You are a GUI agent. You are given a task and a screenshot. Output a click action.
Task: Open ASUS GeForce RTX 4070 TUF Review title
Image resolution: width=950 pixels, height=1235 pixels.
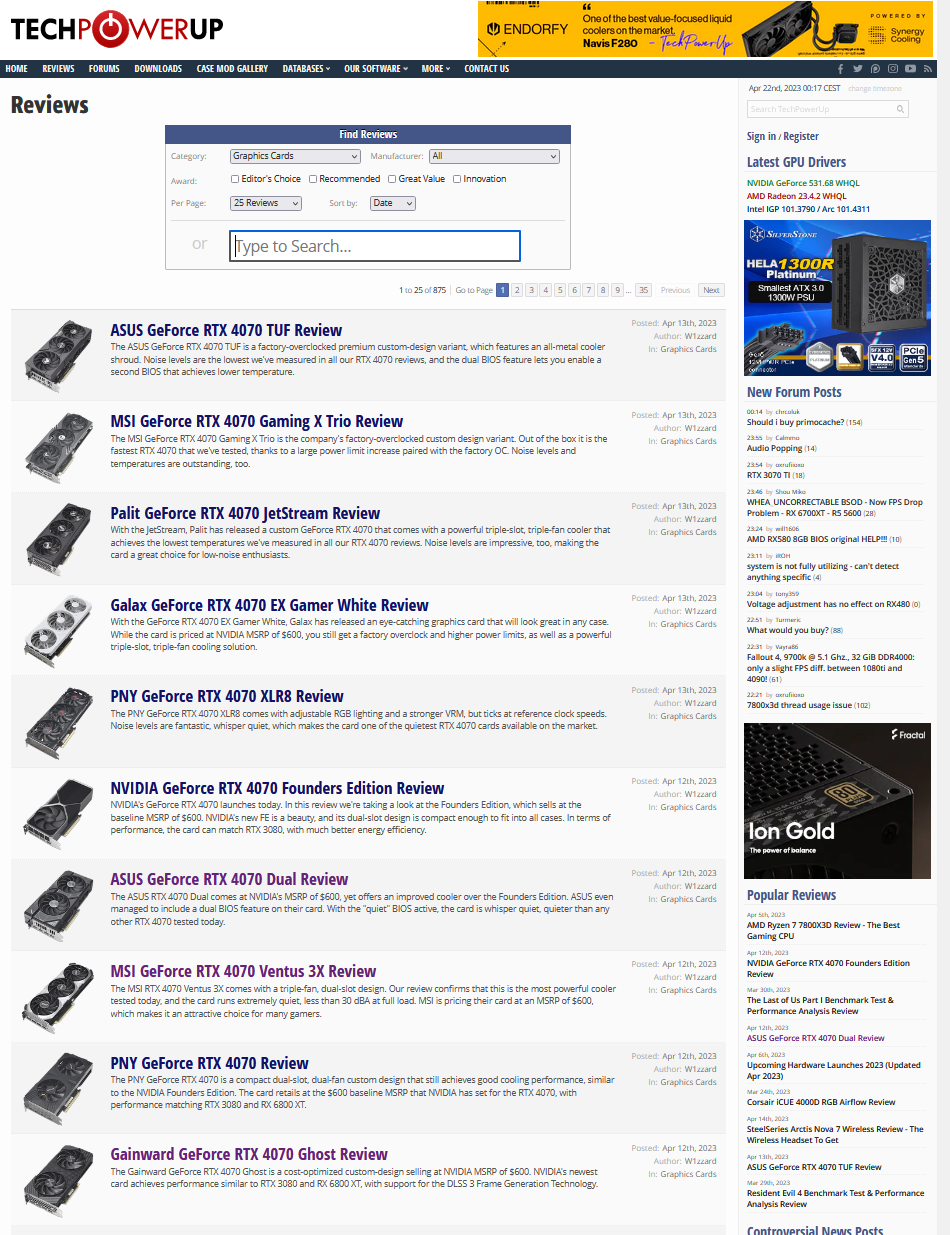tap(226, 330)
